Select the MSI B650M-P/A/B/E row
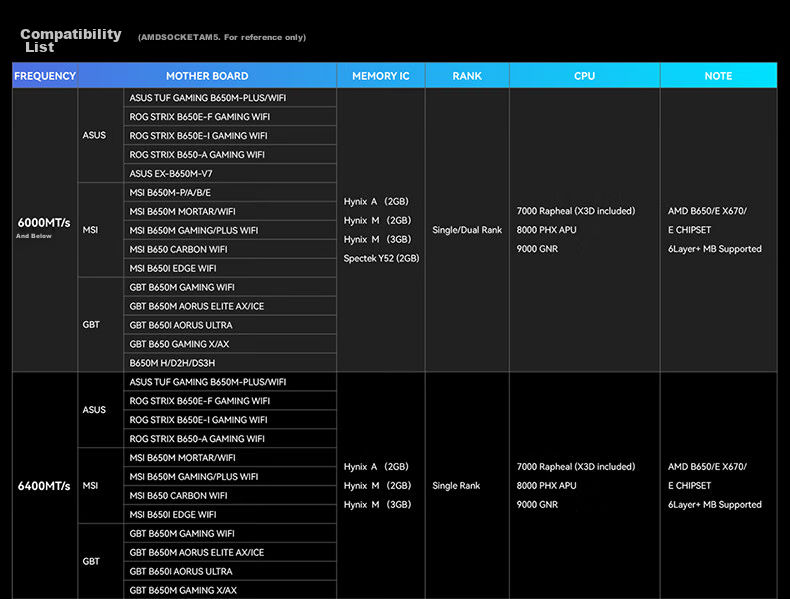790x599 pixels. coord(230,192)
